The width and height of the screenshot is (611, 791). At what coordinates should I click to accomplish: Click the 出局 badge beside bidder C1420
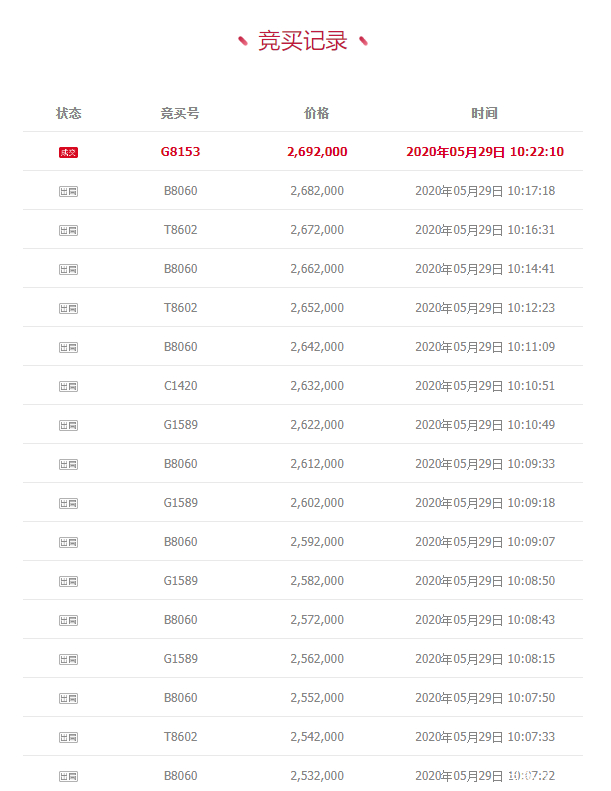68,386
